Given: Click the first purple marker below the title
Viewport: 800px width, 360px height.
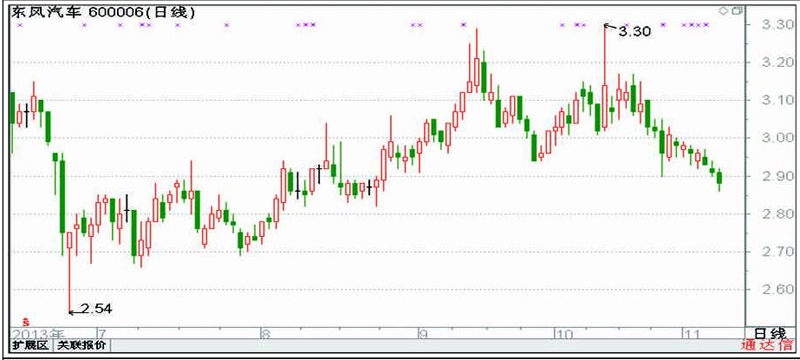Looking at the screenshot, I should pyautogui.click(x=20, y=24).
